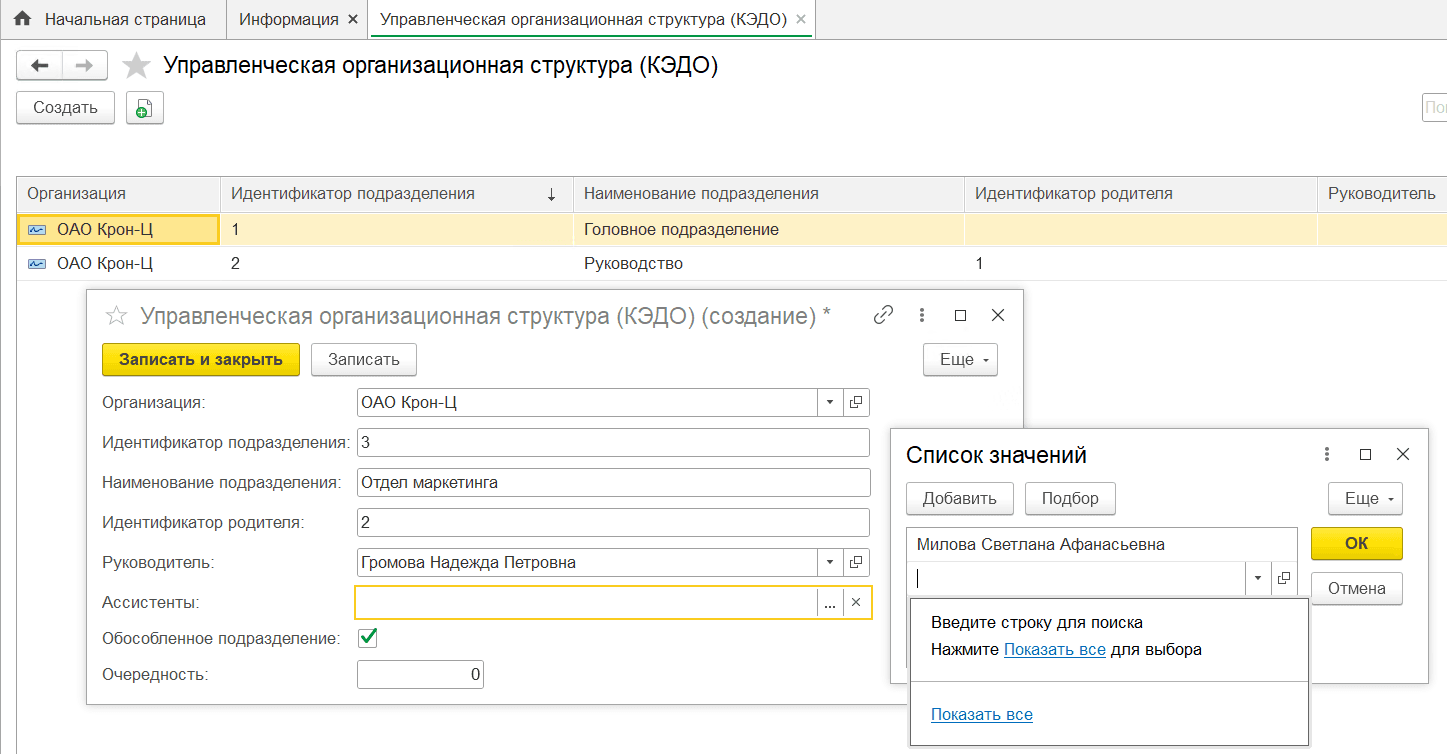Copy link to form with chain icon
This screenshot has width=1447, height=754.
[883, 315]
